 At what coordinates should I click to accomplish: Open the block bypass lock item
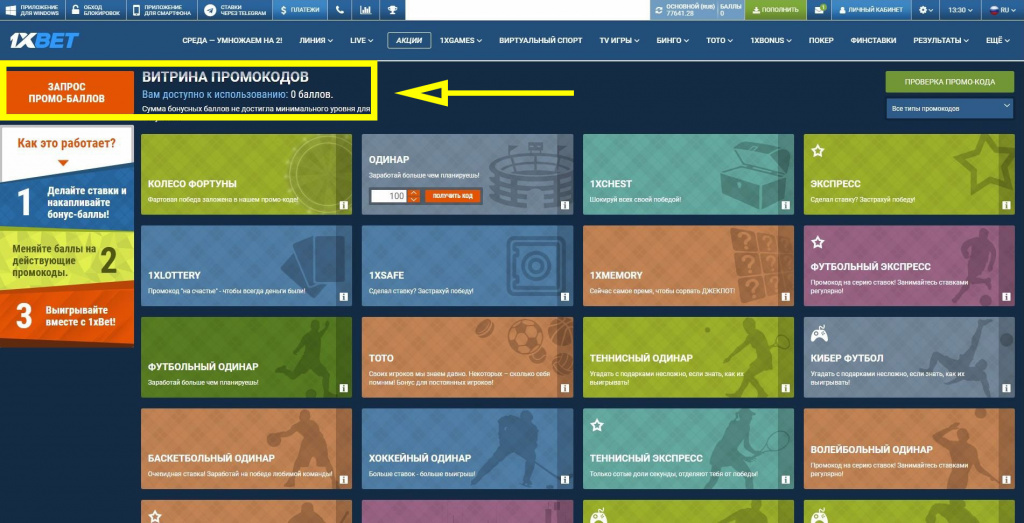(x=95, y=10)
